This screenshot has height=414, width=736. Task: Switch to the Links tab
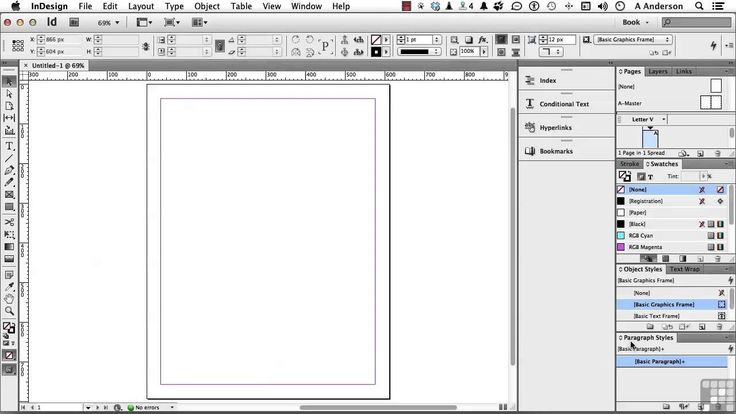(x=683, y=71)
